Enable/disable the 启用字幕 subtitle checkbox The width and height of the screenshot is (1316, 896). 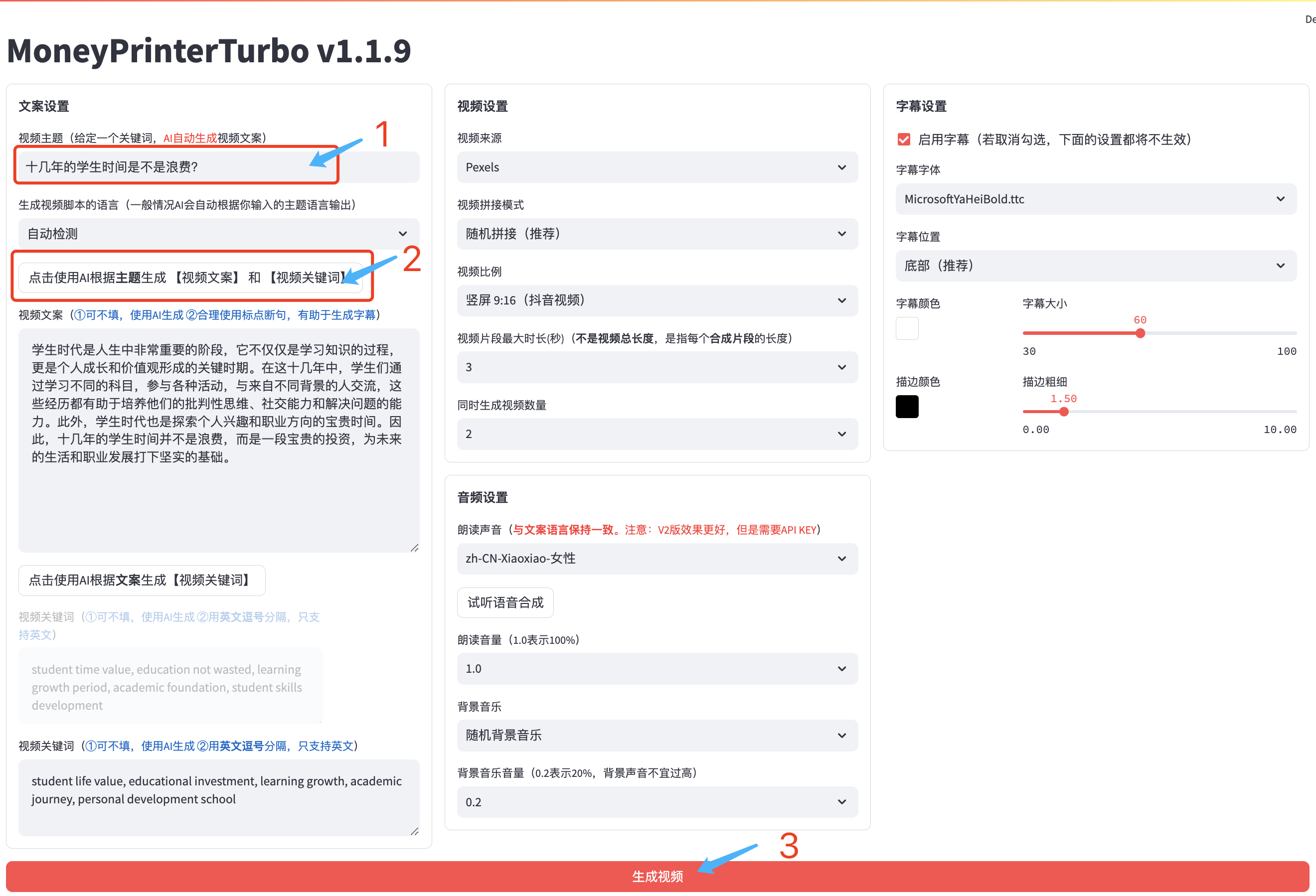tap(904, 140)
